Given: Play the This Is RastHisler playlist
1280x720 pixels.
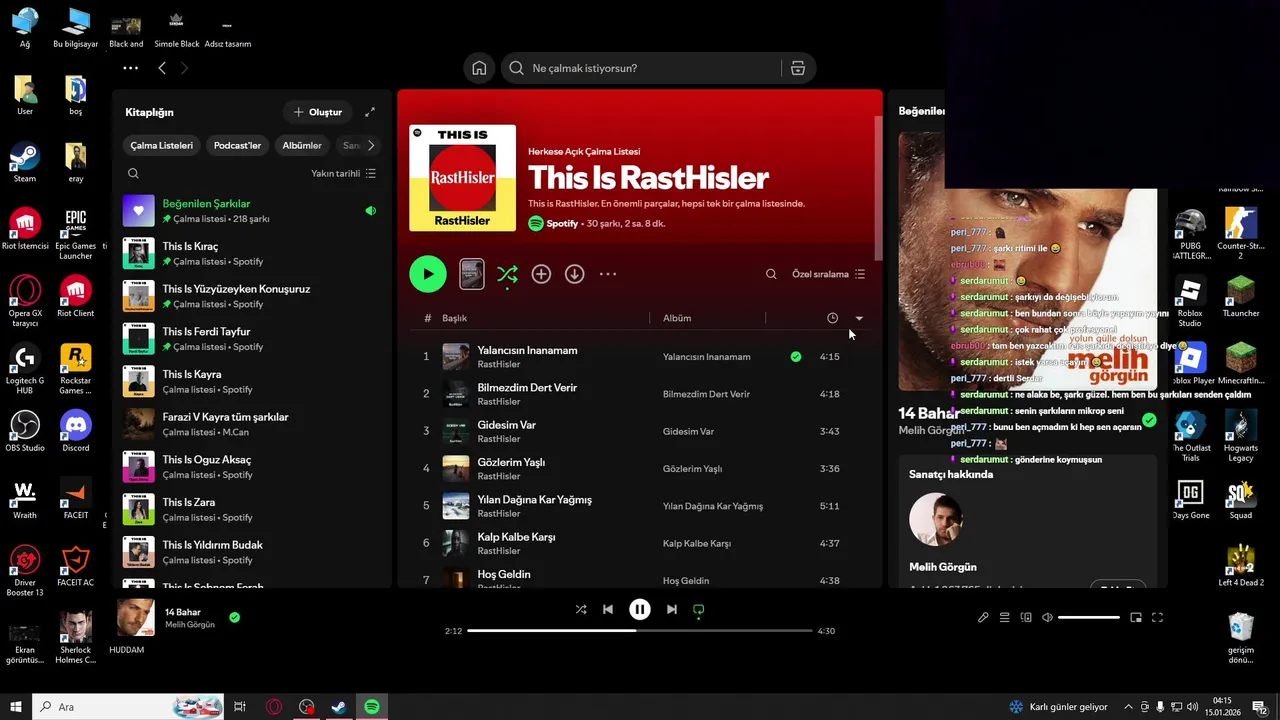Looking at the screenshot, I should 428,274.
